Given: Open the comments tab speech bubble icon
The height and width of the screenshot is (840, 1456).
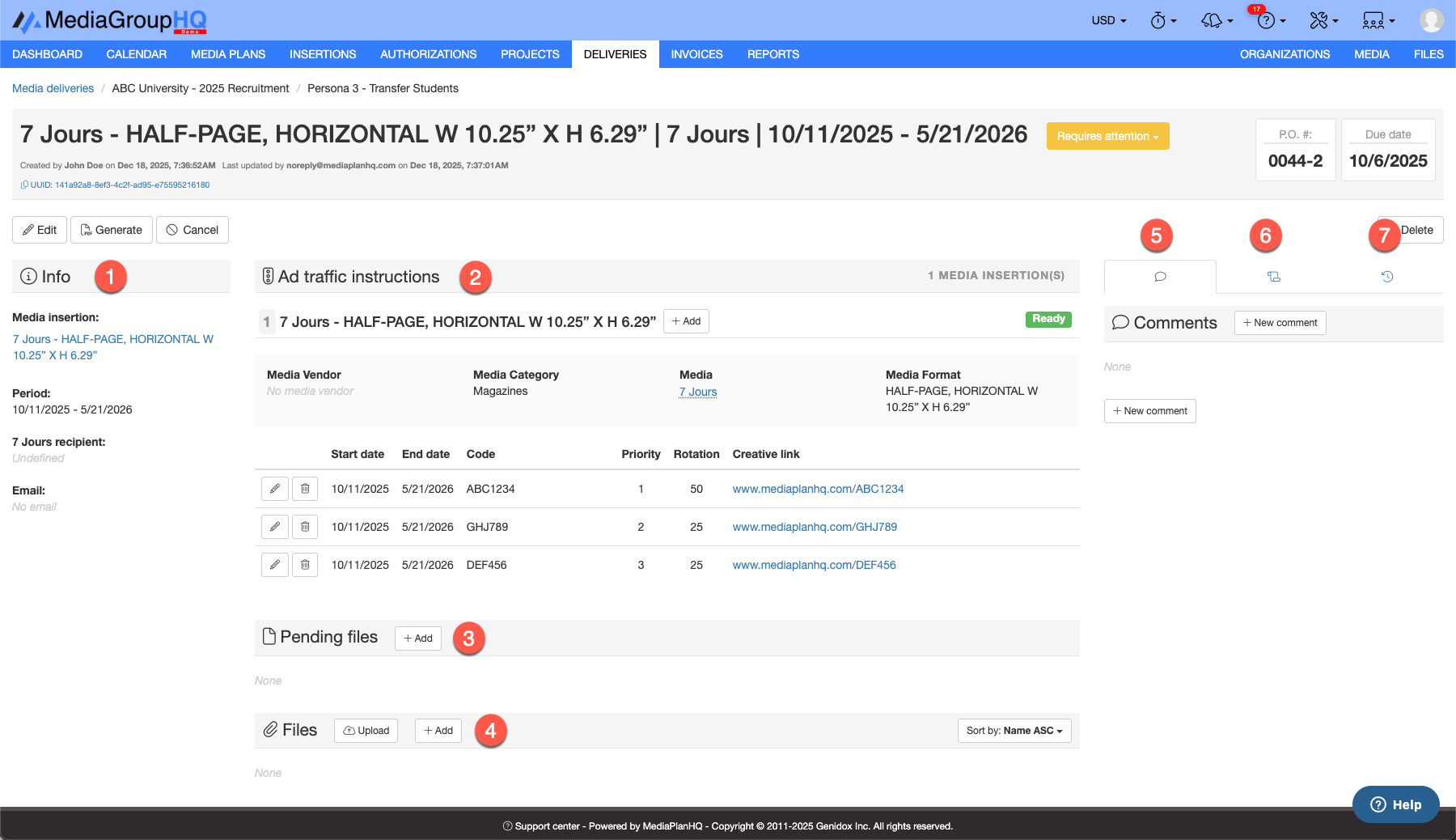Looking at the screenshot, I should 1160,277.
